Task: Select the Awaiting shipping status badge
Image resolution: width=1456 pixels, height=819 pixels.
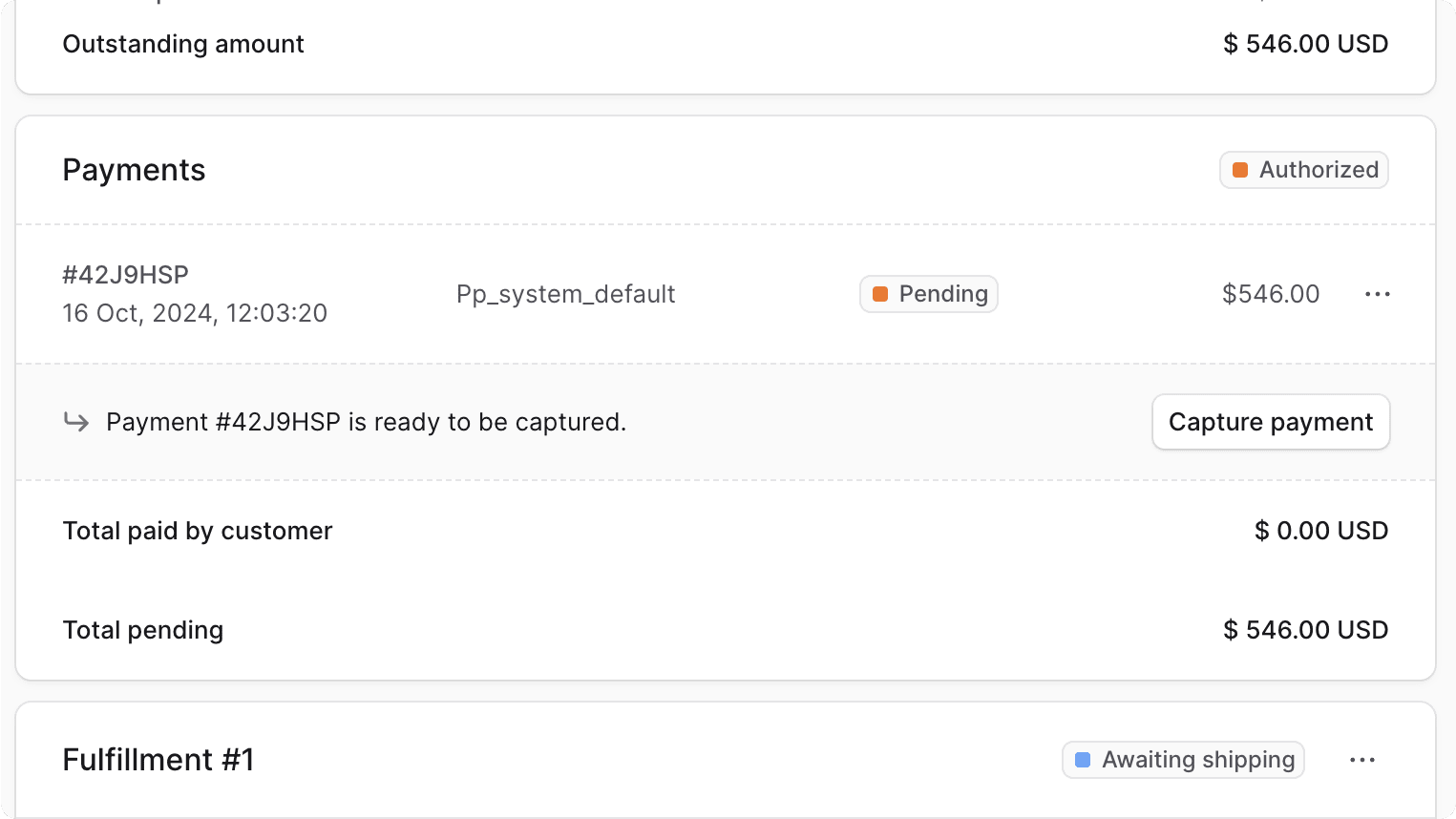Action: [1183, 760]
